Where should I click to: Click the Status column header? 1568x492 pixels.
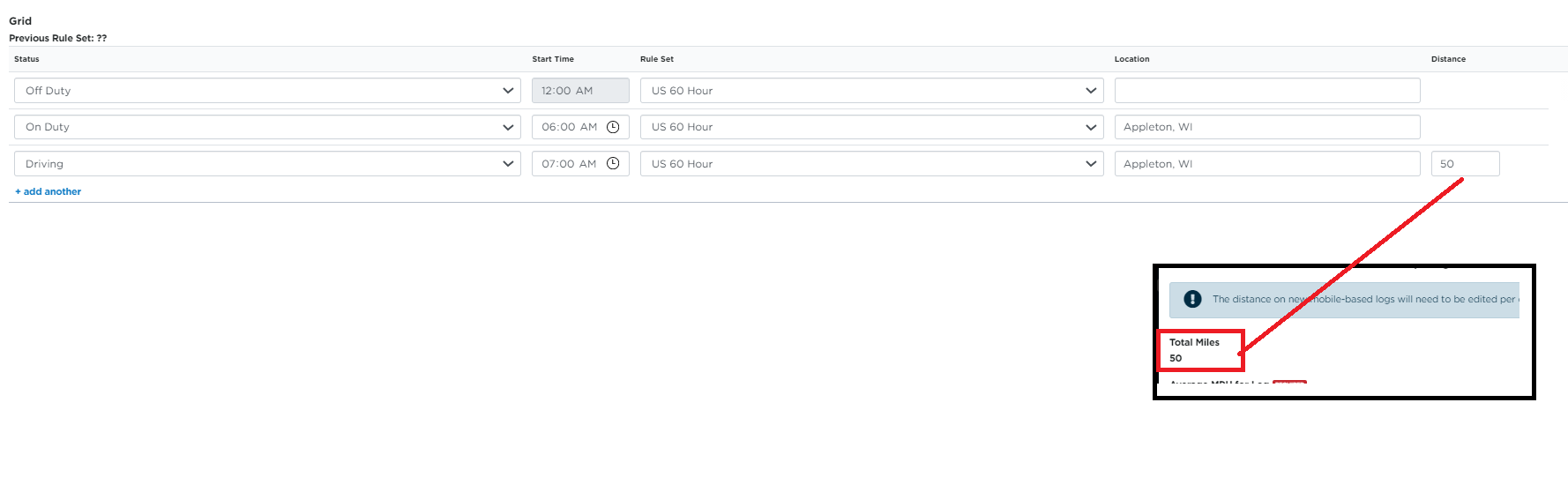coord(26,59)
